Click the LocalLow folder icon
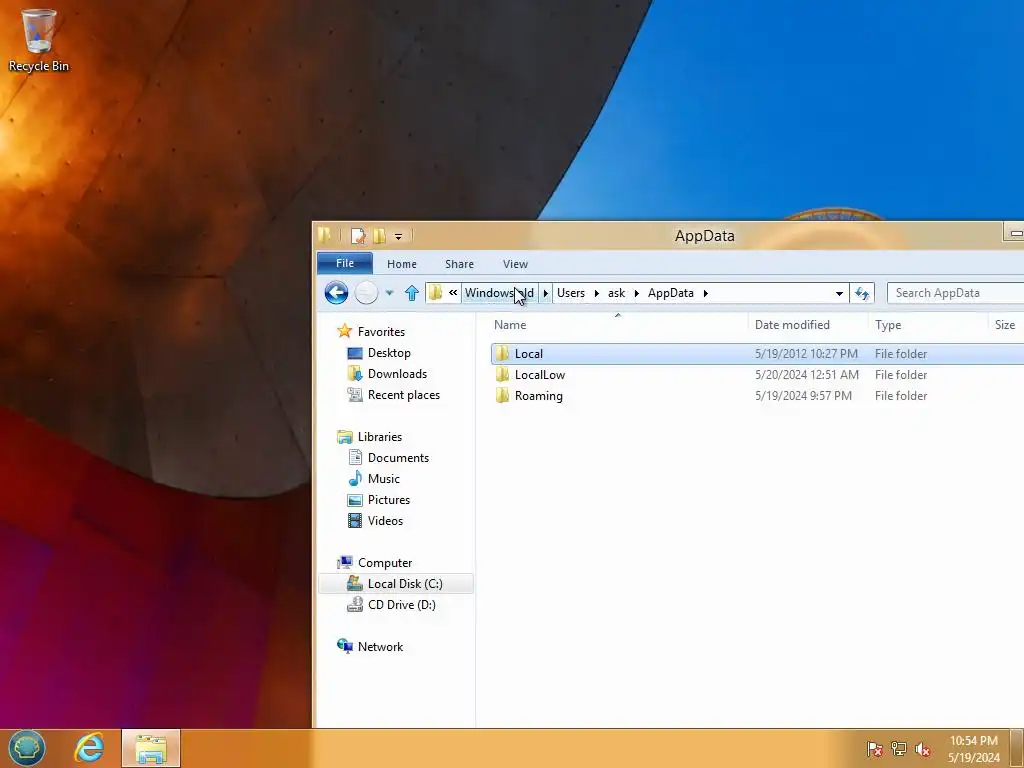 pos(502,374)
